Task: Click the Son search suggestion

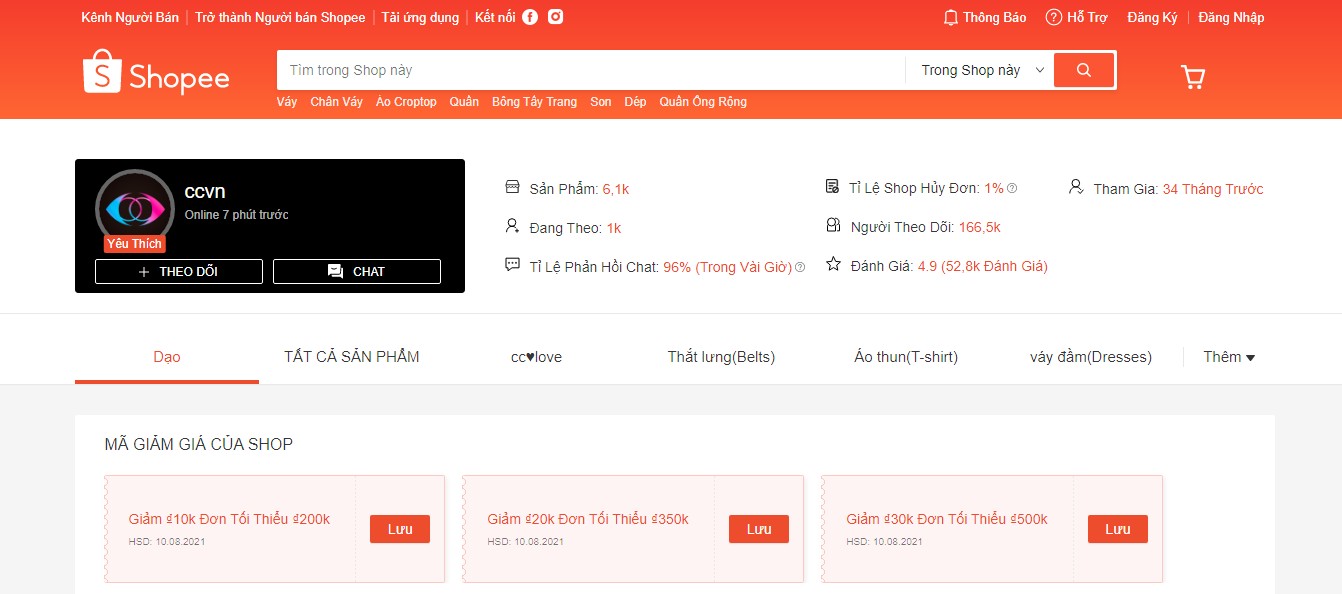Action: click(x=601, y=102)
